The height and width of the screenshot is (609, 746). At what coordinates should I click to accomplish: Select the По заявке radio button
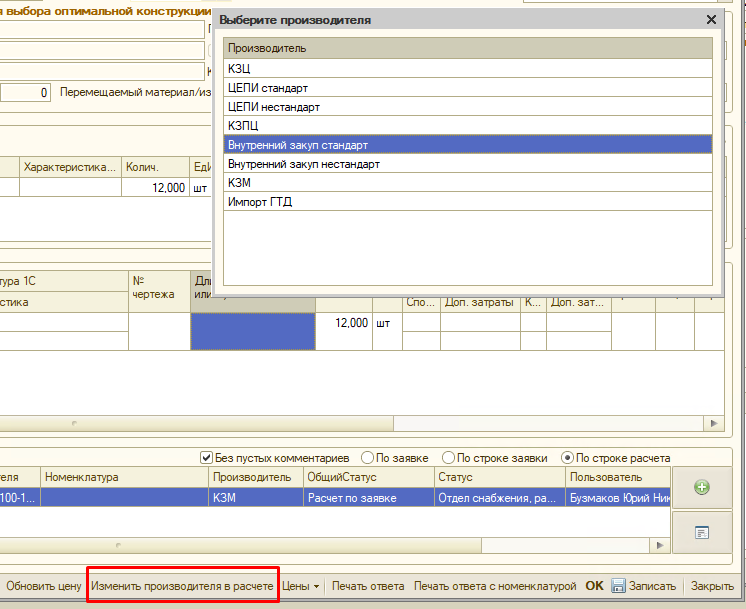coord(367,458)
